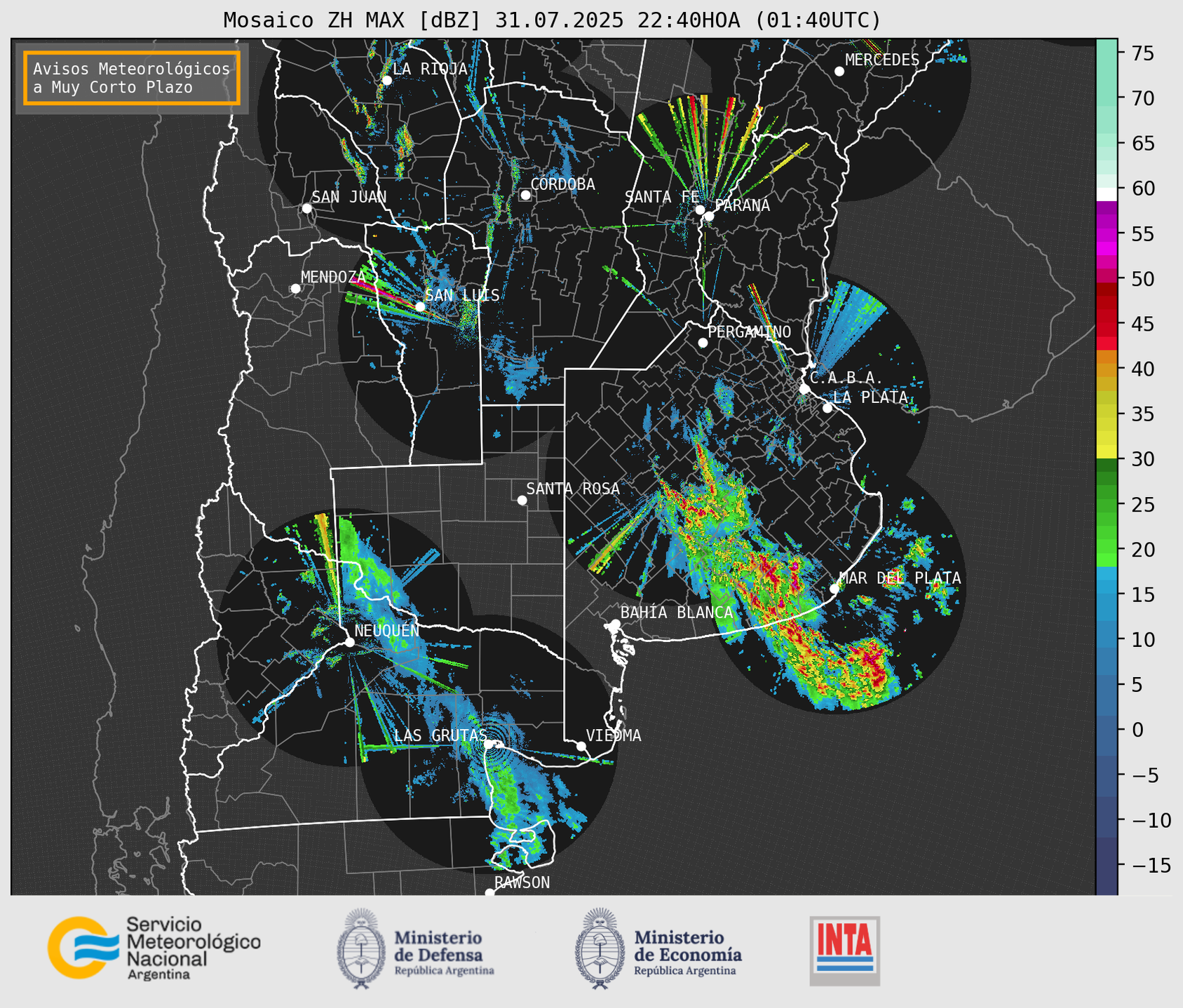Click the La Plata city marker
1183x1008 pixels.
pyautogui.click(x=827, y=408)
